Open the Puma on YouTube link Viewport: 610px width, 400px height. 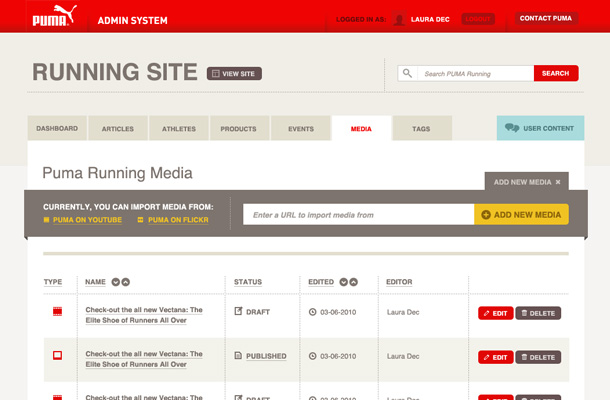(88, 220)
